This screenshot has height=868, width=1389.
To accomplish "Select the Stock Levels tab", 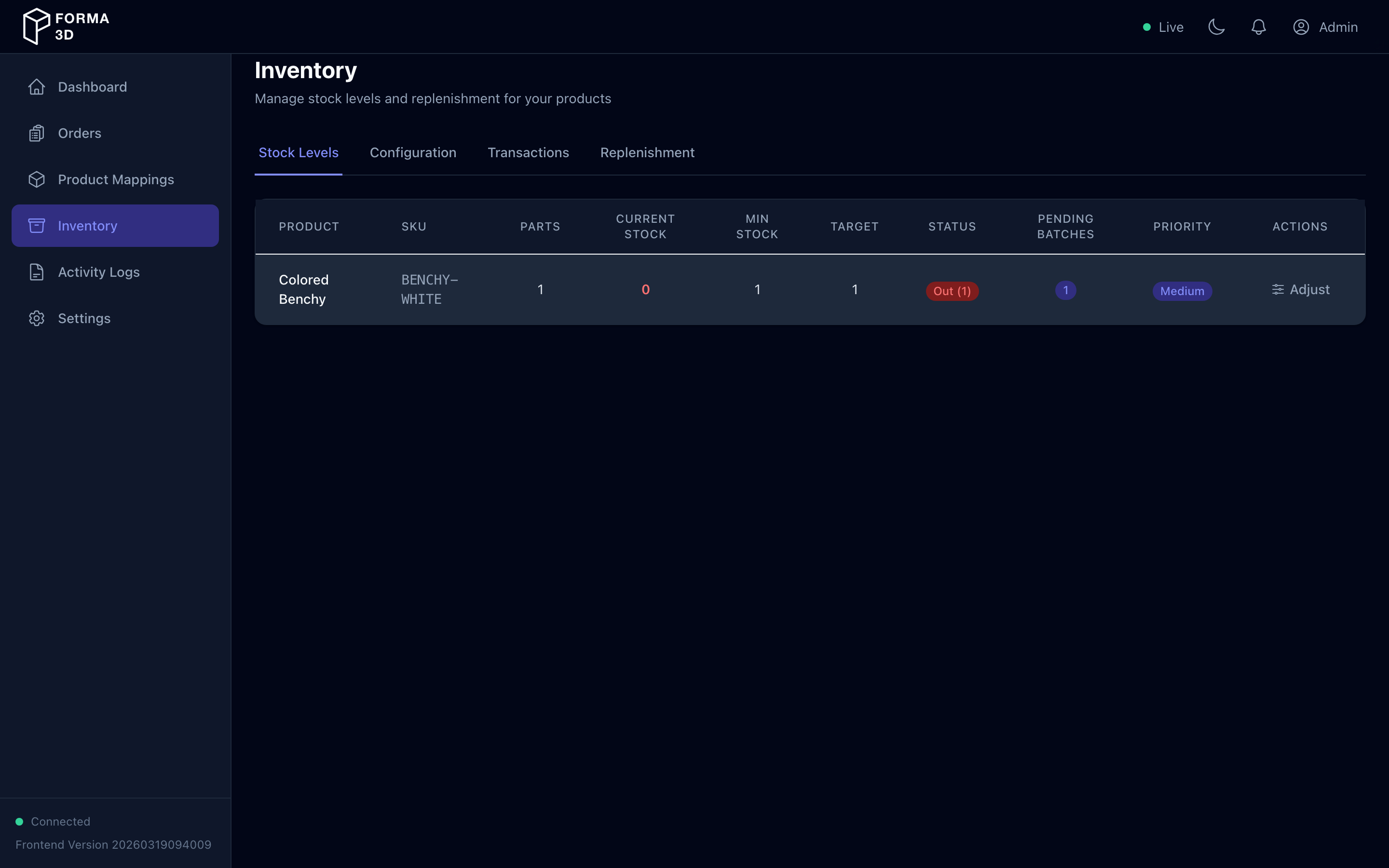I will click(x=298, y=153).
